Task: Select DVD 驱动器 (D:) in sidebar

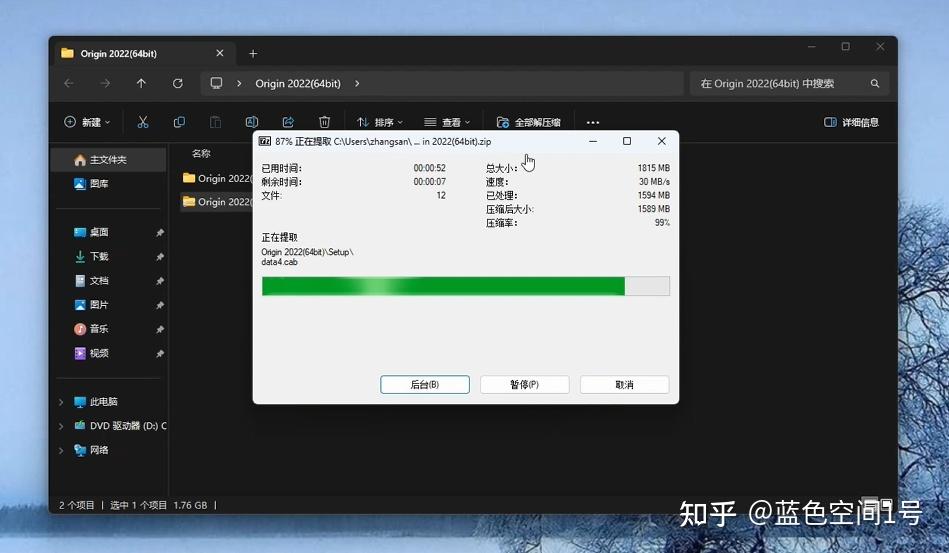Action: 120,426
